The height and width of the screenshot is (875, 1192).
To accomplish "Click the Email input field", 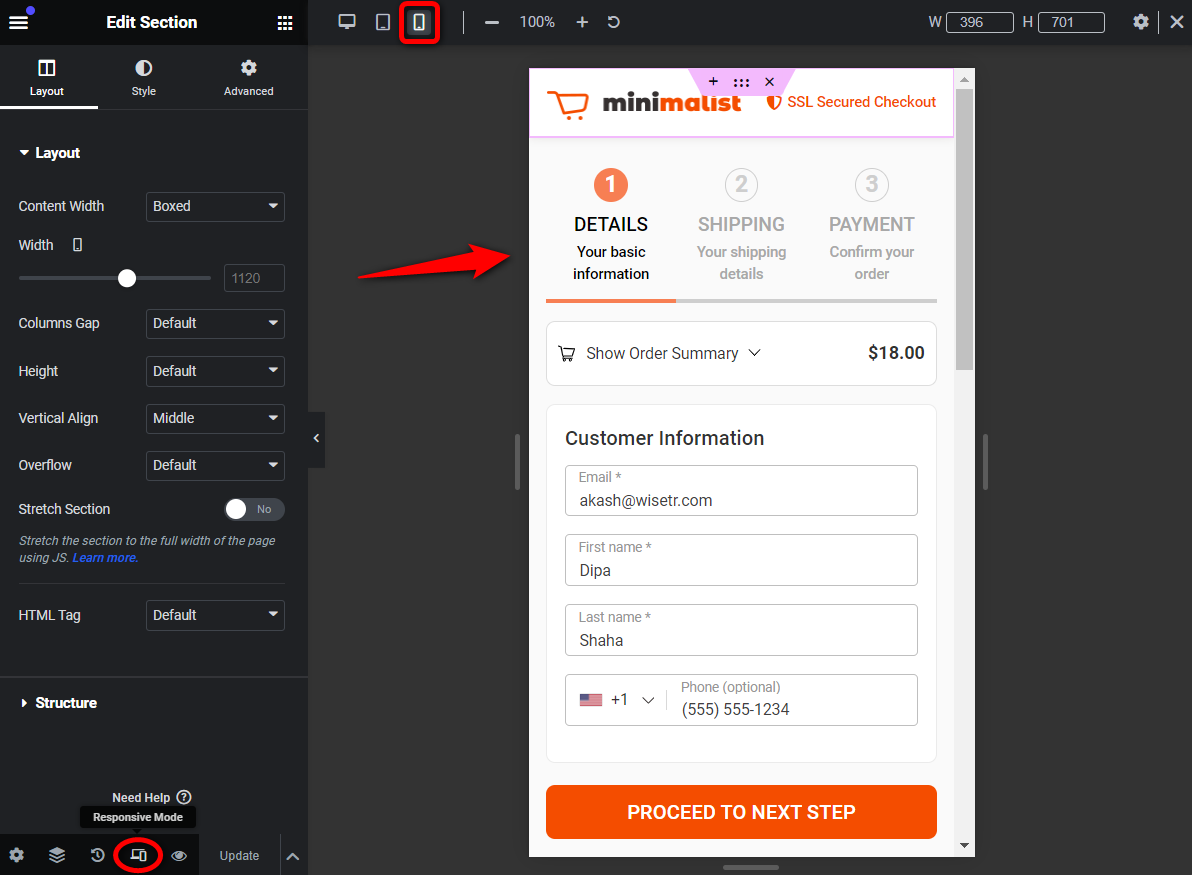I will click(x=741, y=490).
